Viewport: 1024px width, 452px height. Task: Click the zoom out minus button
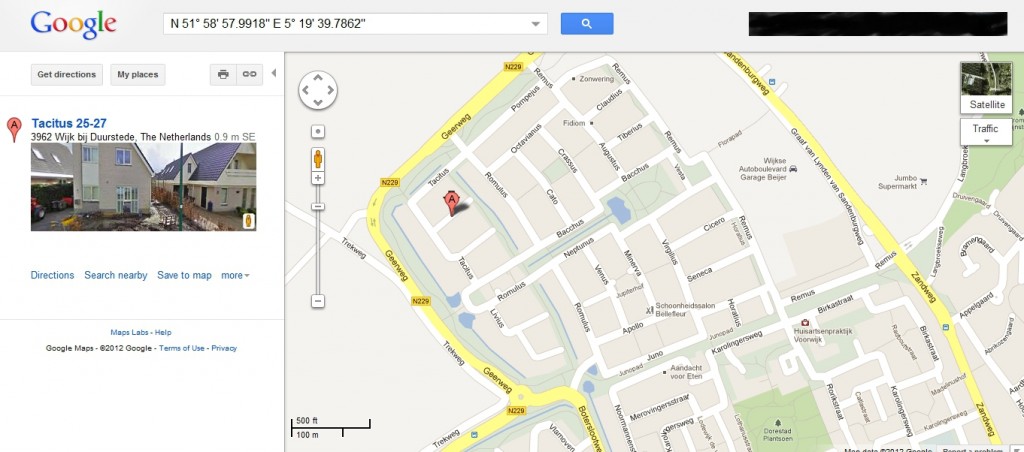tap(318, 301)
